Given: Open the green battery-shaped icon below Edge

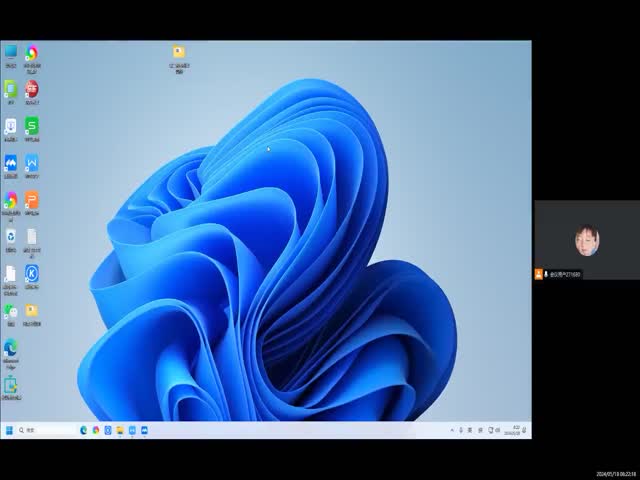Looking at the screenshot, I should [11, 384].
